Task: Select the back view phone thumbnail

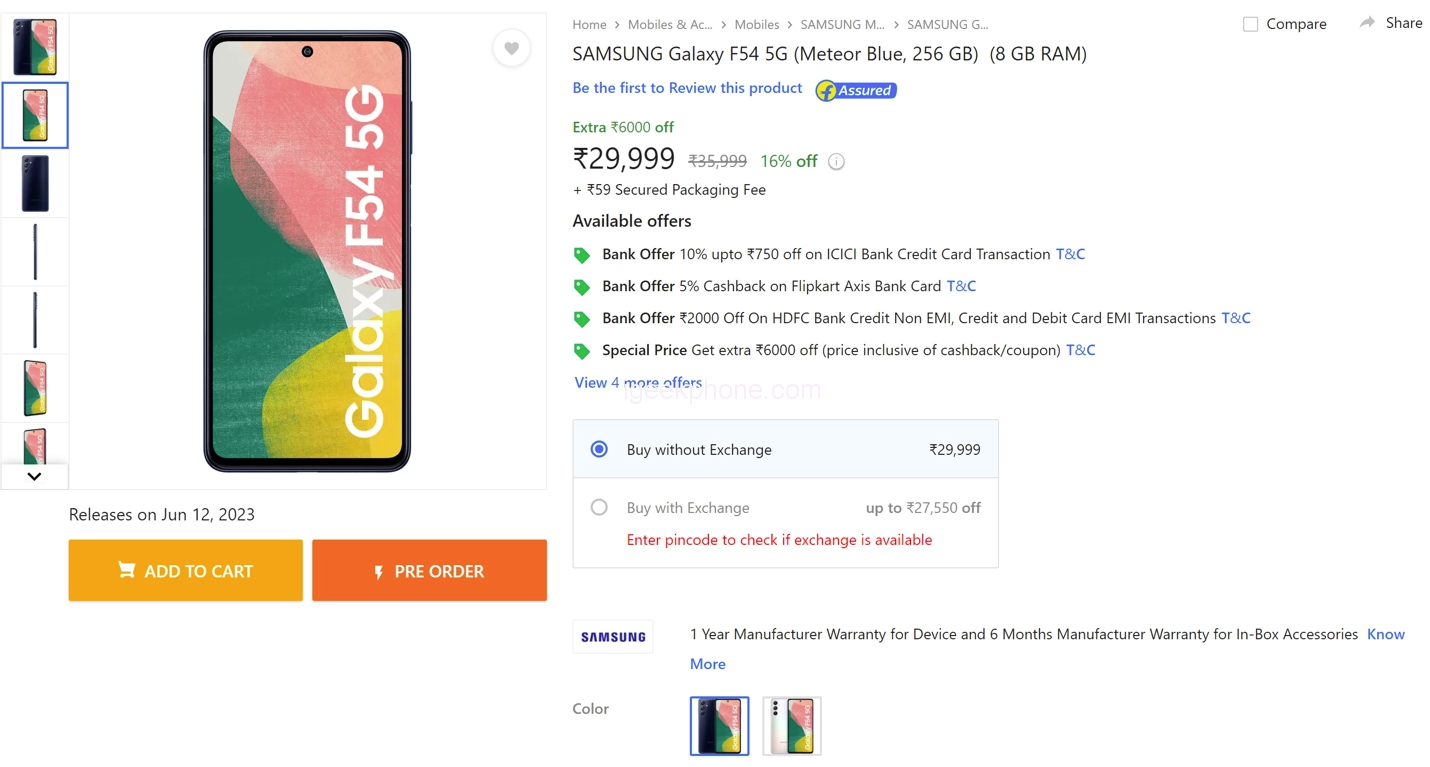Action: 35,183
